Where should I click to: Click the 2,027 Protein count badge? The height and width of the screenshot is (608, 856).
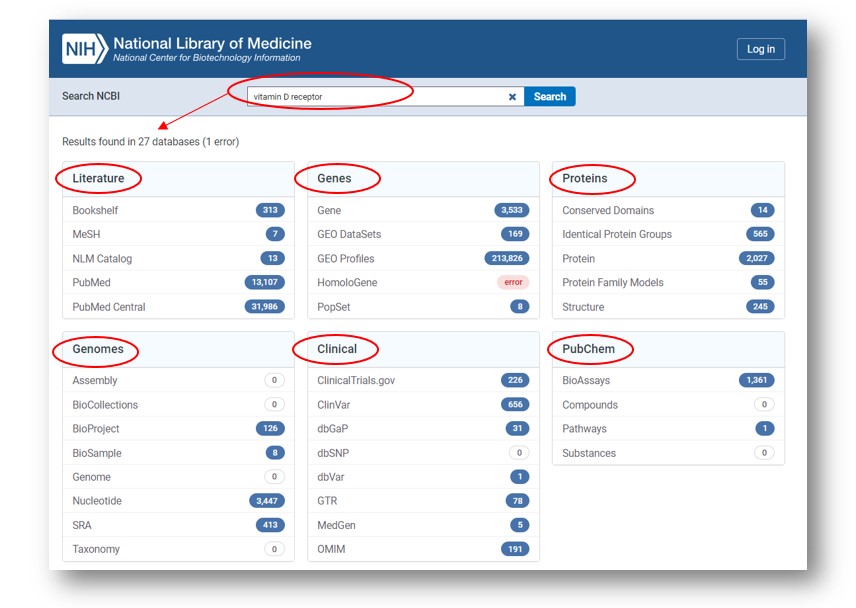click(757, 258)
